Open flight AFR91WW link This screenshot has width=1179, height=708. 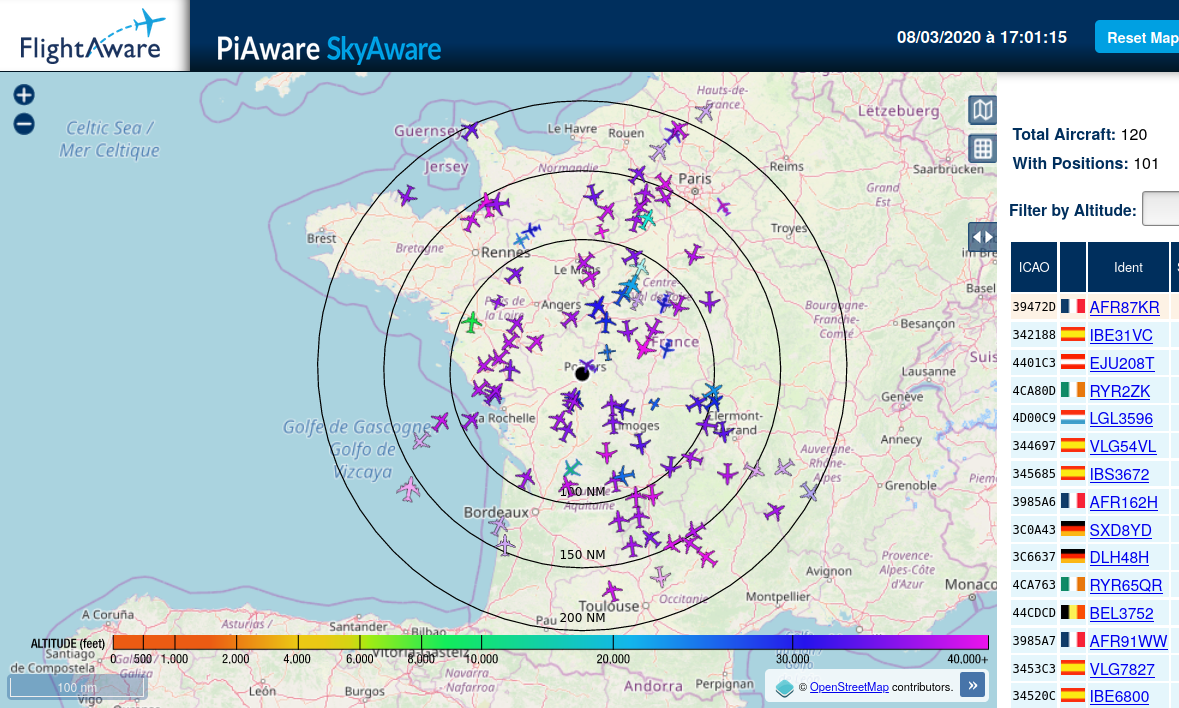(x=1128, y=641)
